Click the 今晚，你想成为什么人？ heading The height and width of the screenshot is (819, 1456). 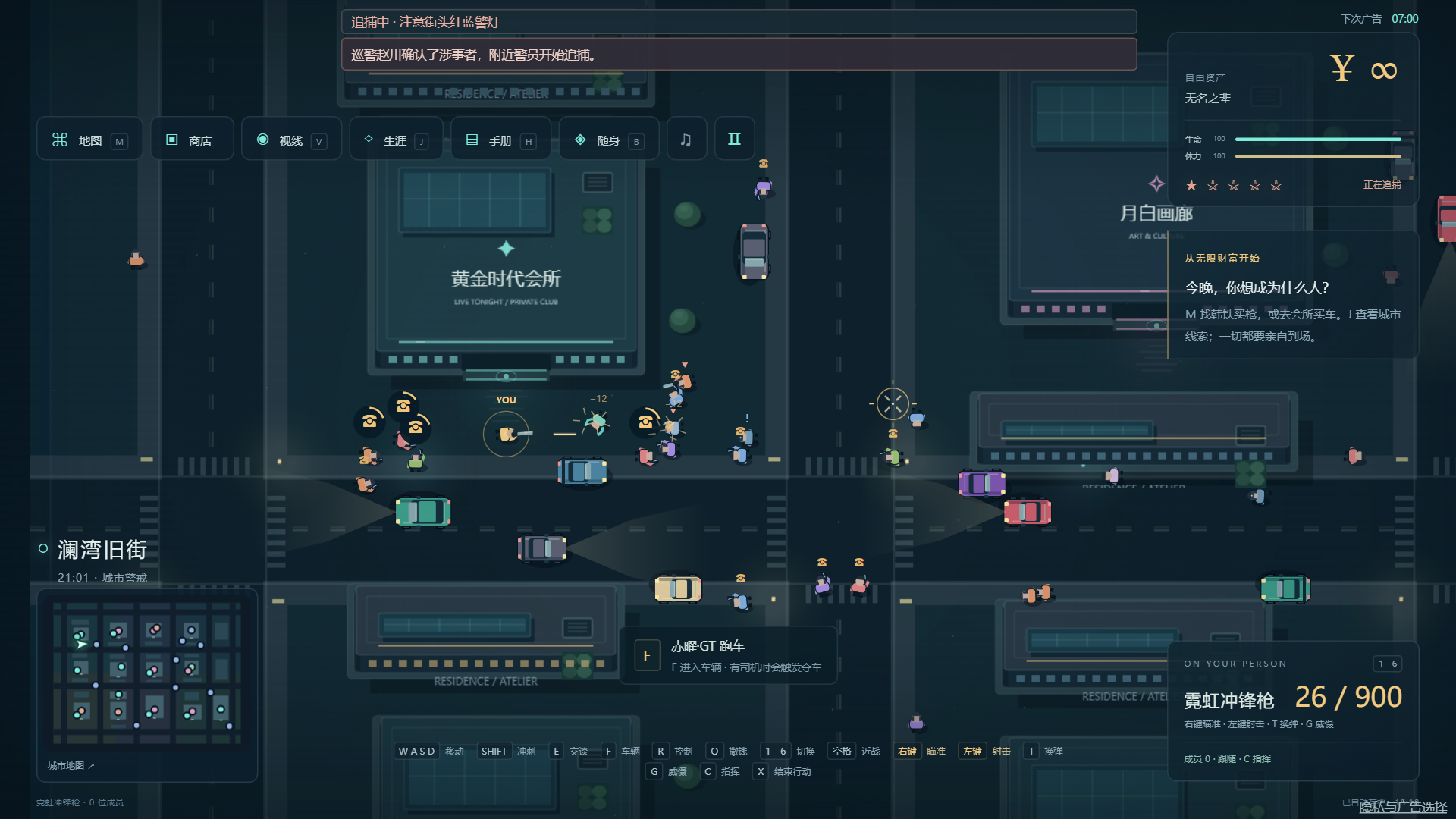pyautogui.click(x=1257, y=287)
